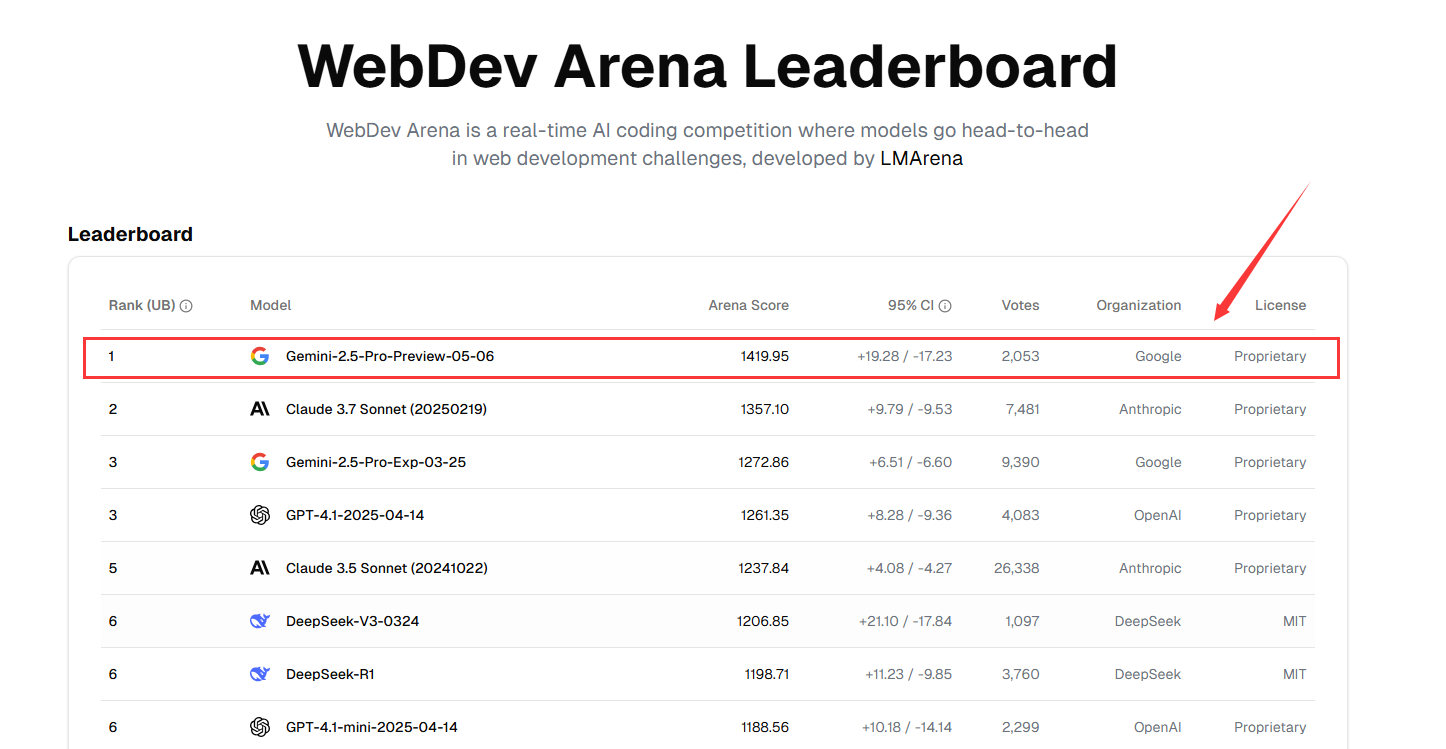This screenshot has width=1446, height=749.
Task: Click the votes count 3,760
Action: tap(1021, 674)
